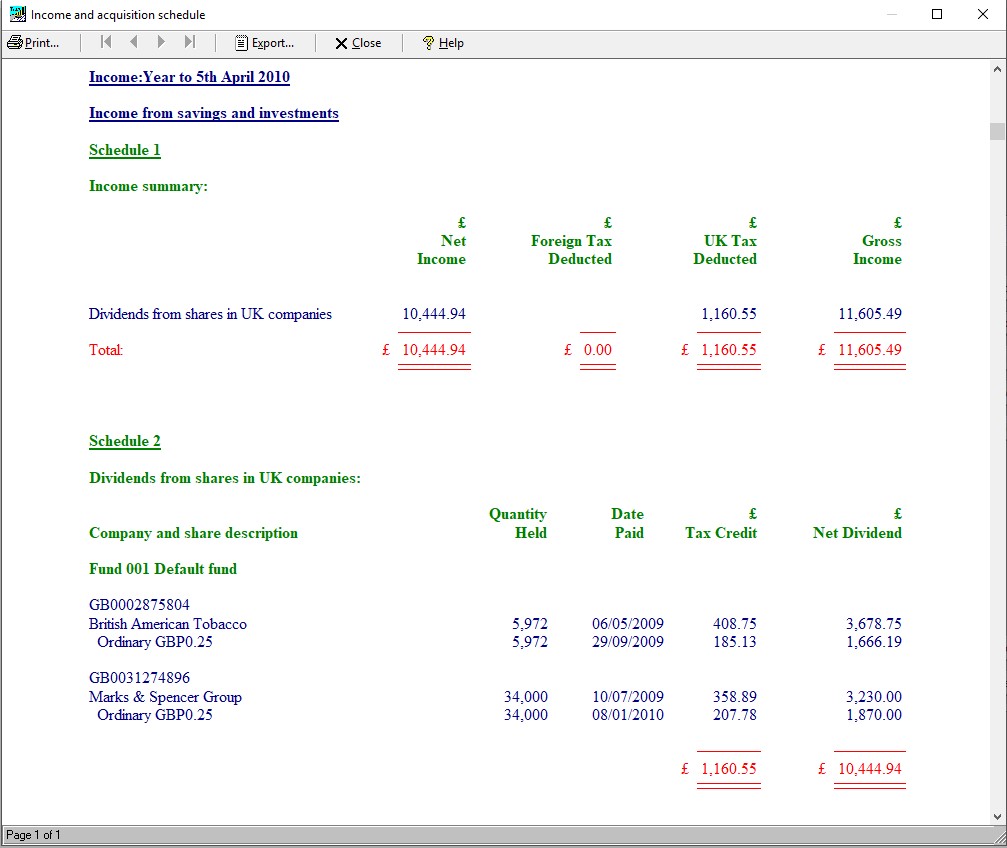Screen dimensions: 1007x848
Task: Go to the first page
Action: tap(106, 42)
